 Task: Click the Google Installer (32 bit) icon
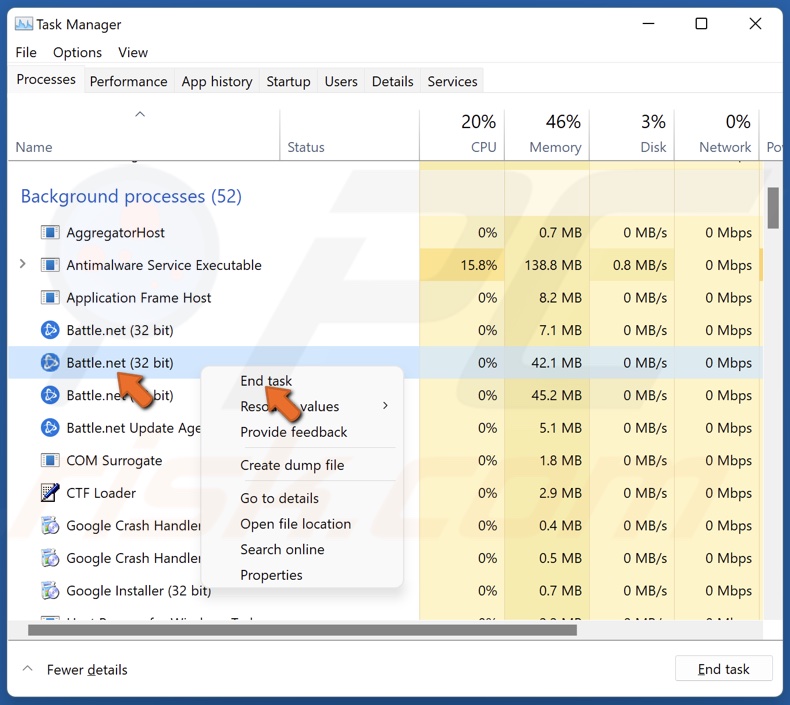tap(50, 591)
